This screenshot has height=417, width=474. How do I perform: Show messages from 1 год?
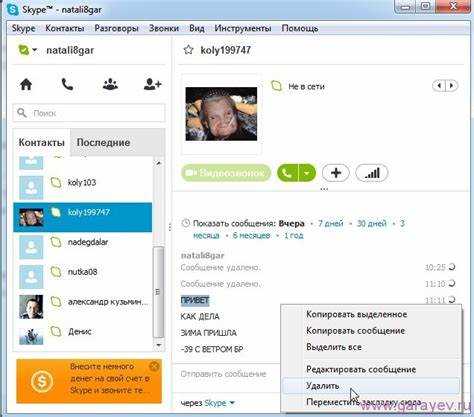click(x=293, y=235)
